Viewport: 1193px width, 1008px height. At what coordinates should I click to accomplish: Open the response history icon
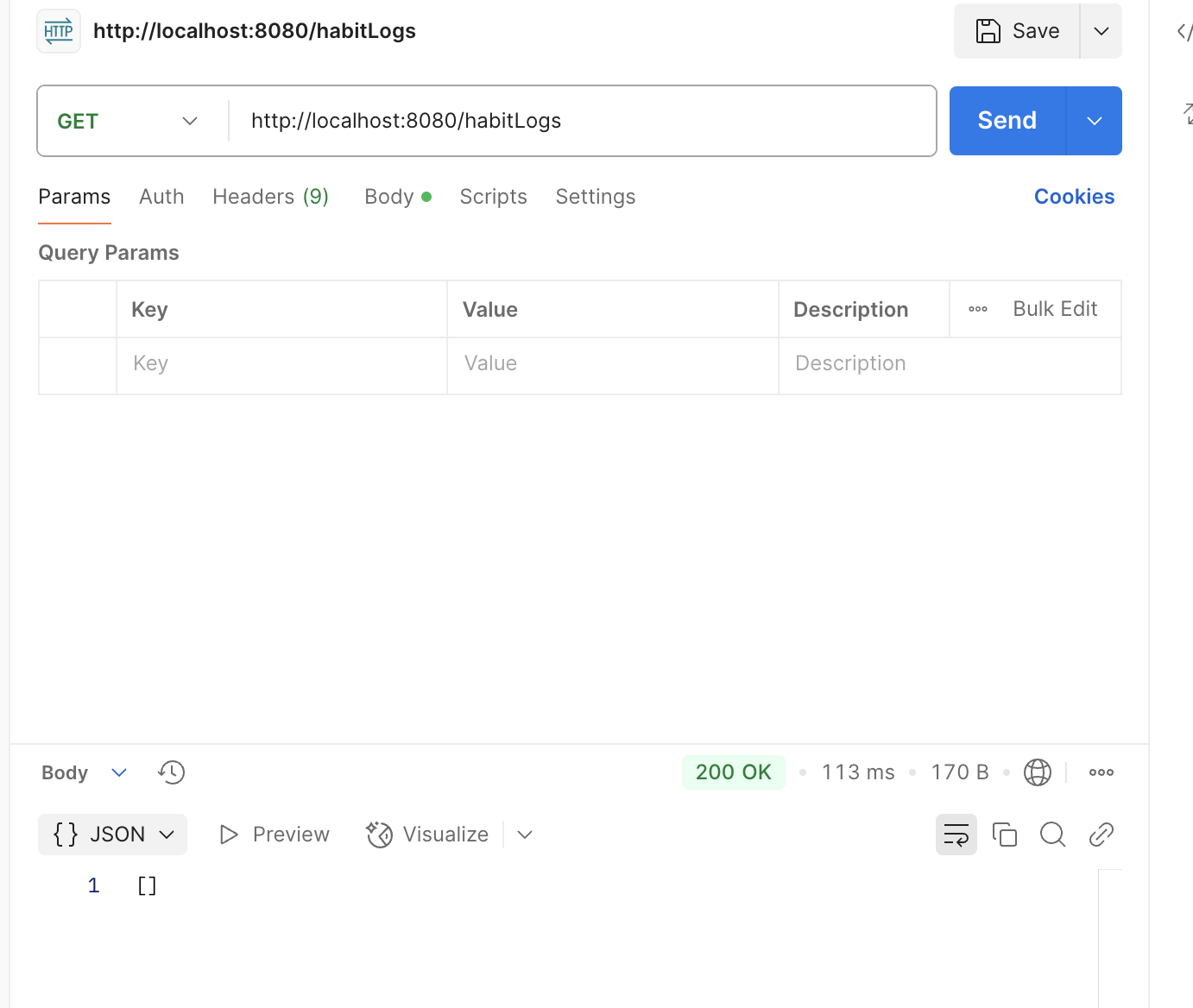click(172, 772)
